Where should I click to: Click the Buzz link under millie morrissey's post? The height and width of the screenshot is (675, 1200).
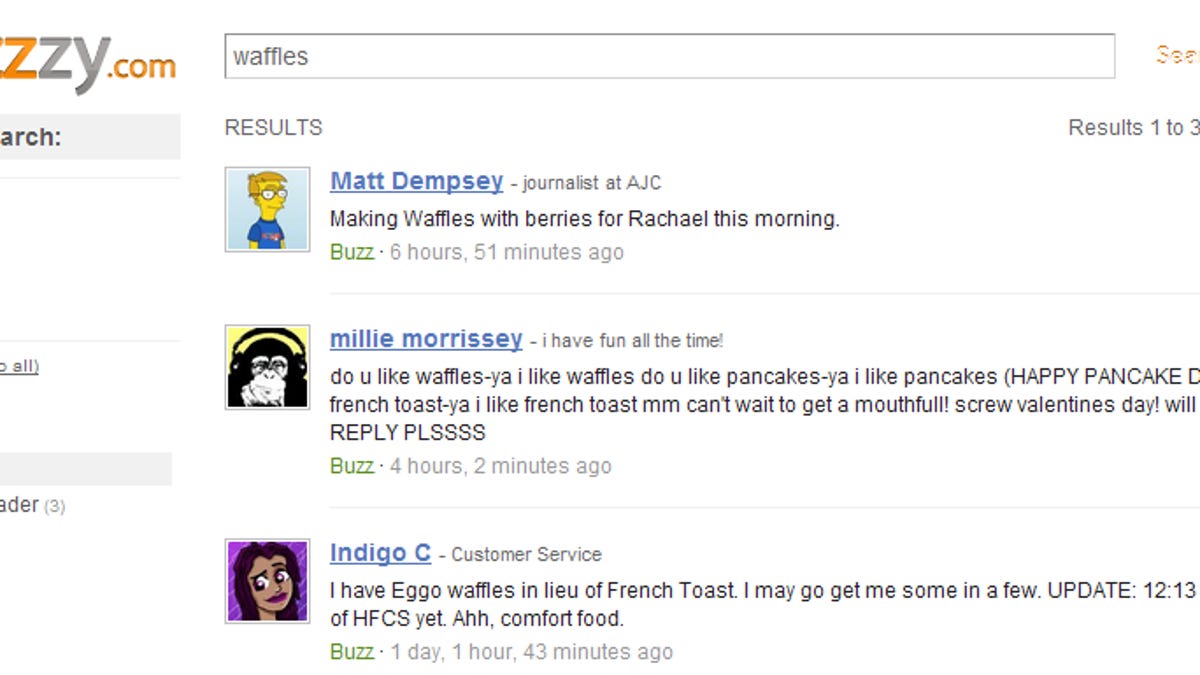click(352, 466)
